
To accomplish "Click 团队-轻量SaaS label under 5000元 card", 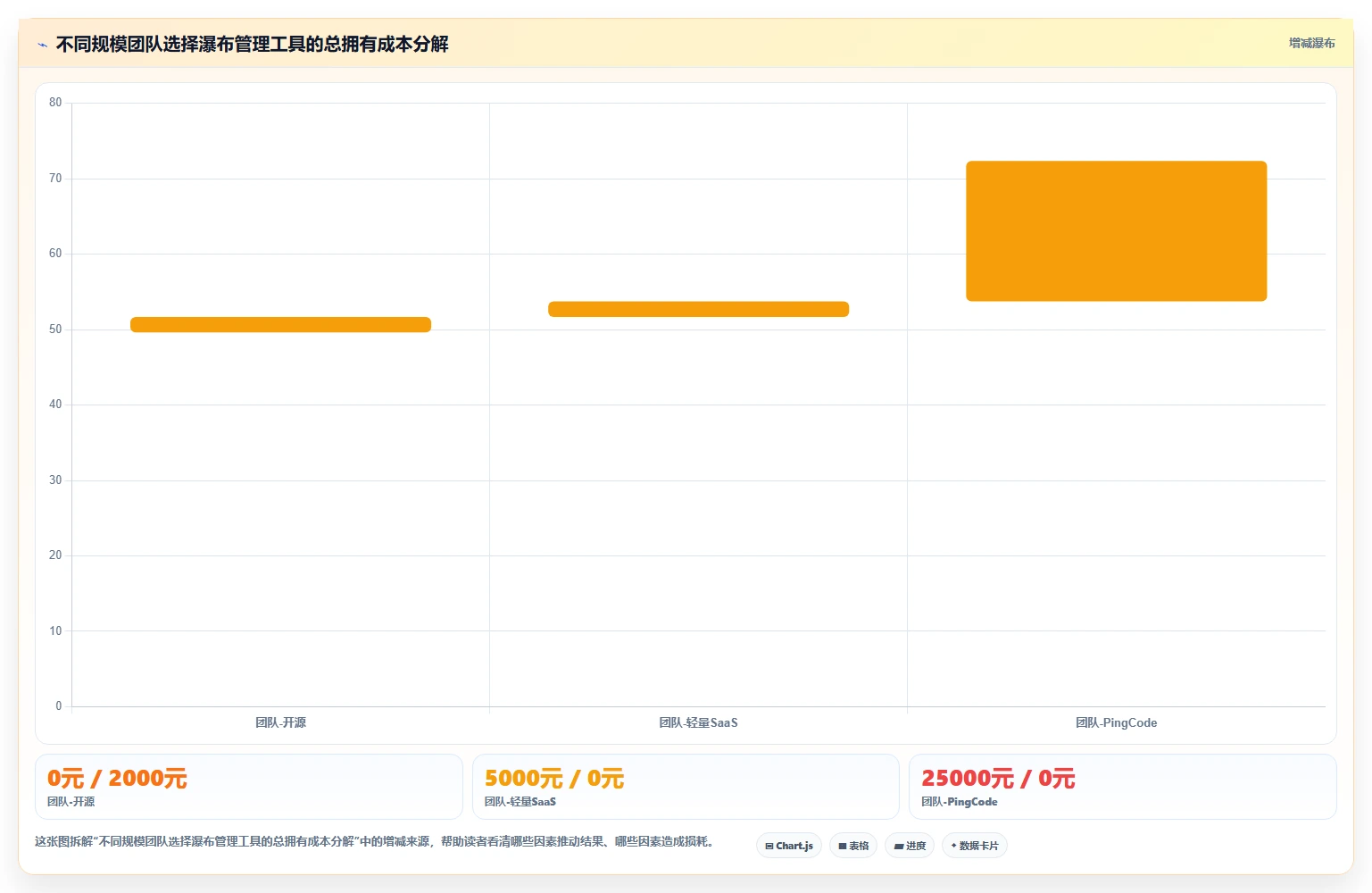I will point(520,802).
